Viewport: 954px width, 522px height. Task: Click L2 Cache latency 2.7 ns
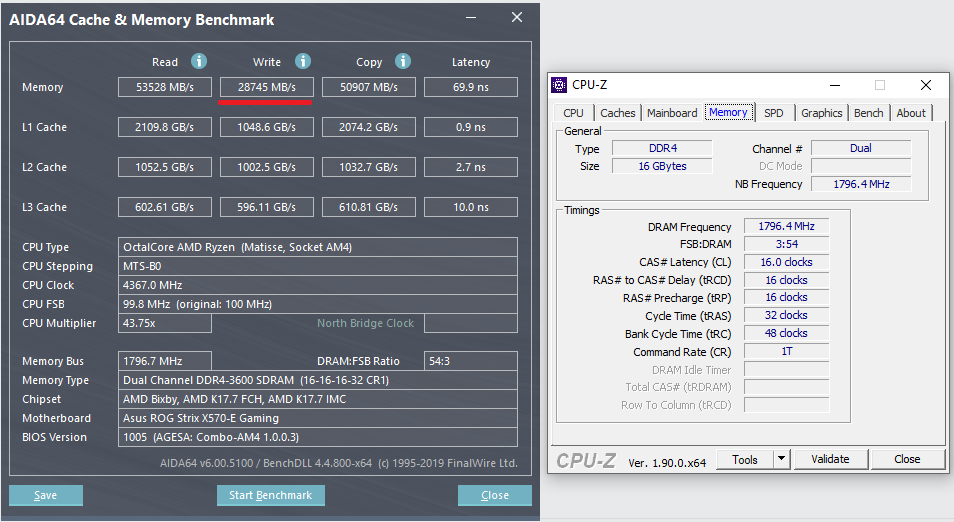pos(471,167)
